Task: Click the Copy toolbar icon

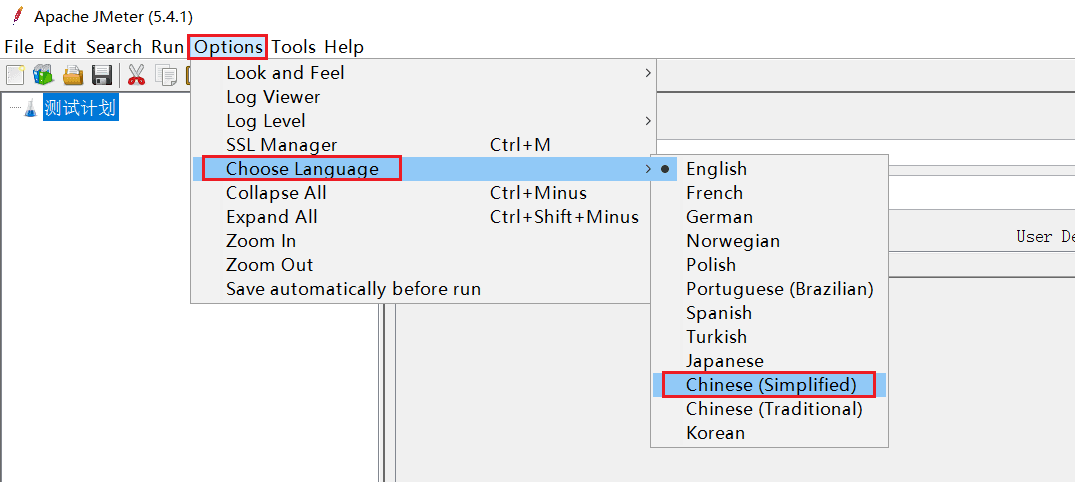Action: point(165,75)
